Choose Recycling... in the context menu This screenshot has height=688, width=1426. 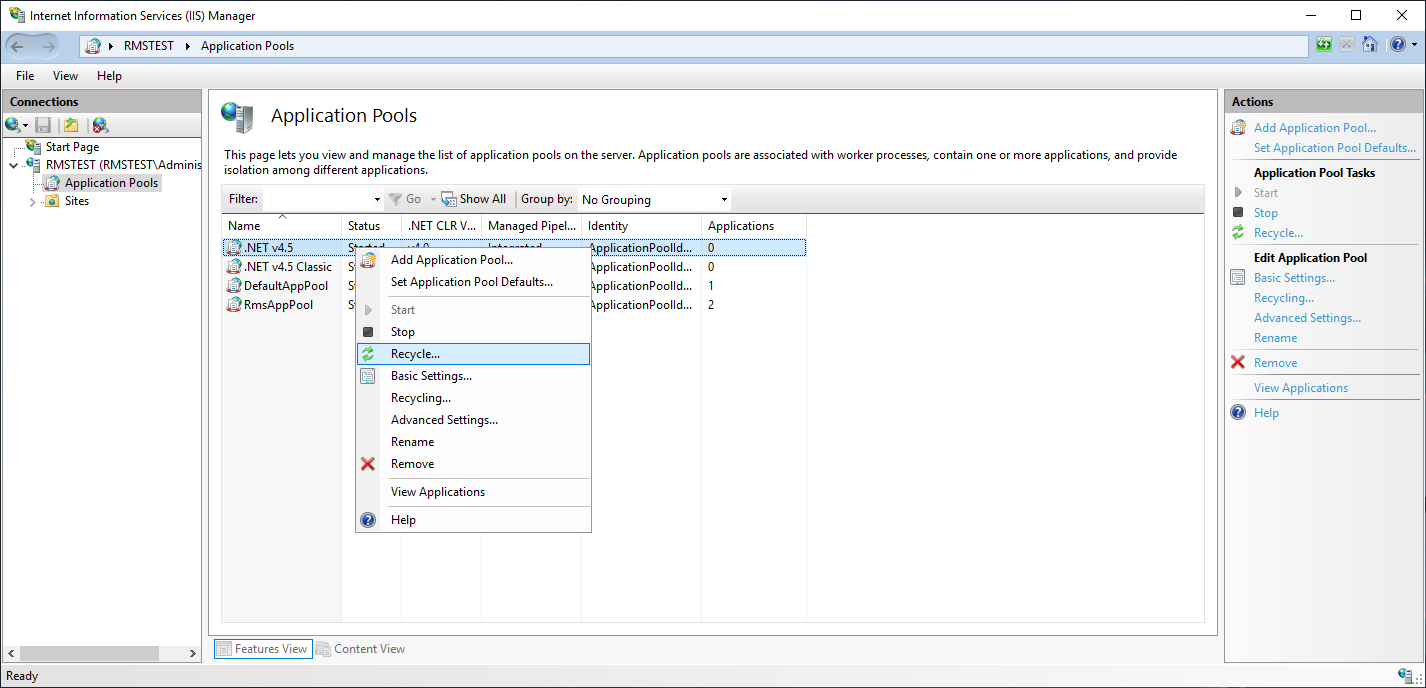coord(473,398)
